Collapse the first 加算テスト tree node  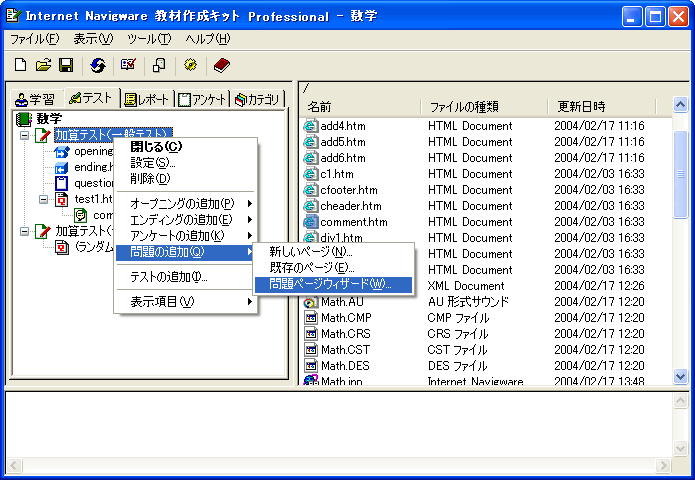[24, 135]
